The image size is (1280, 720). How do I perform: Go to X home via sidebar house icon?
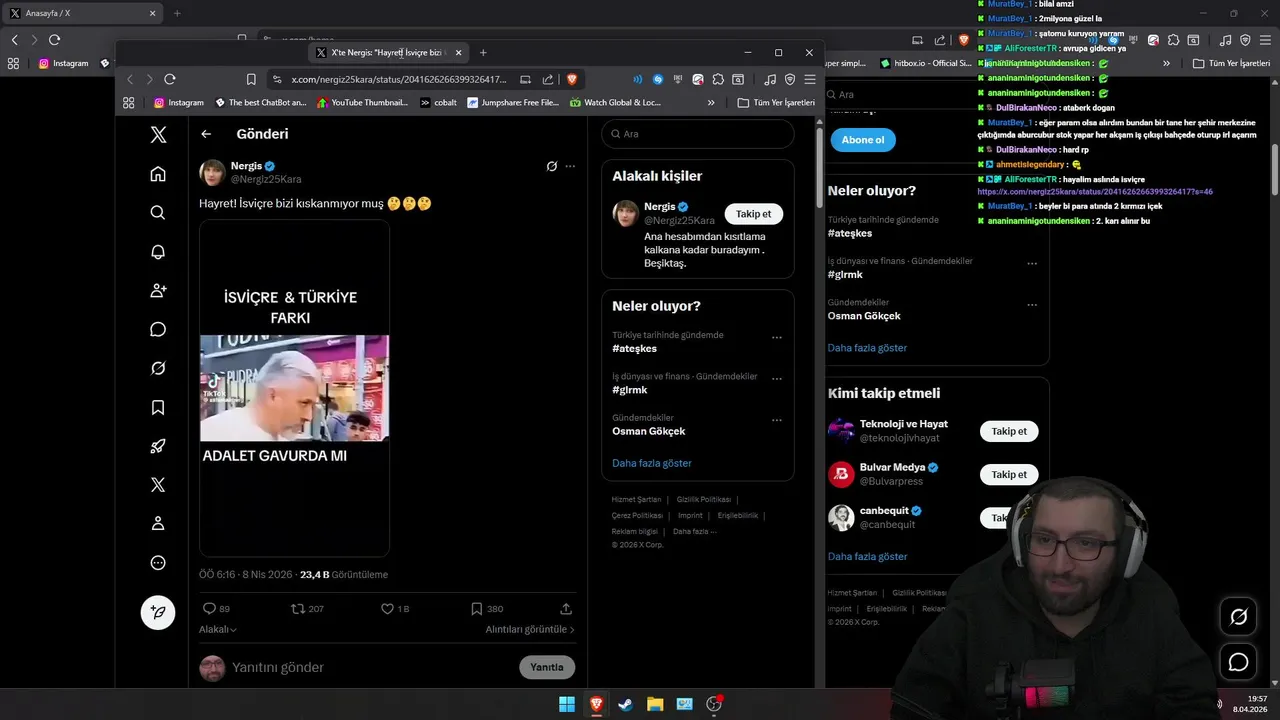(x=158, y=174)
